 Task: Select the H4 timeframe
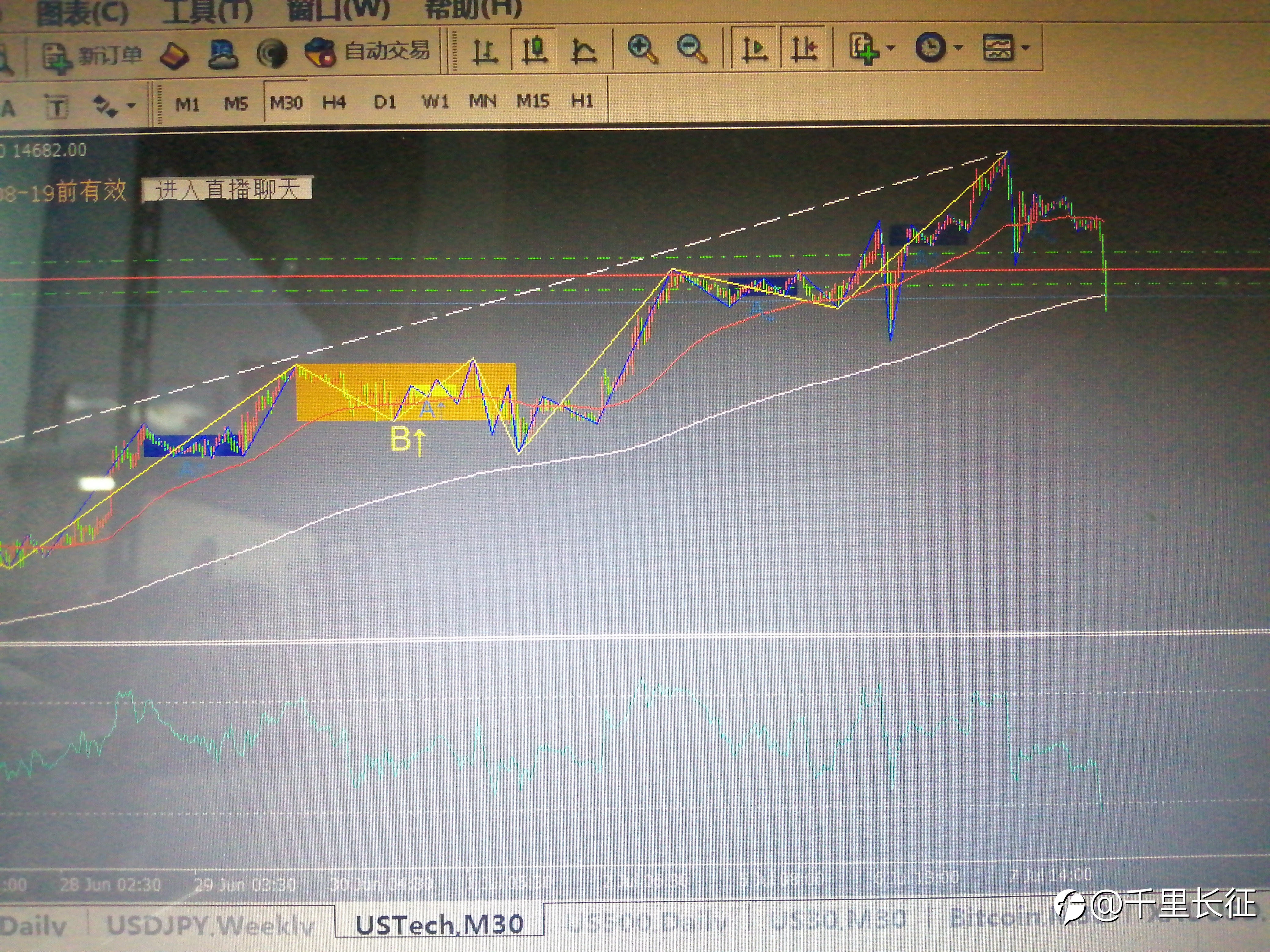coord(334,103)
